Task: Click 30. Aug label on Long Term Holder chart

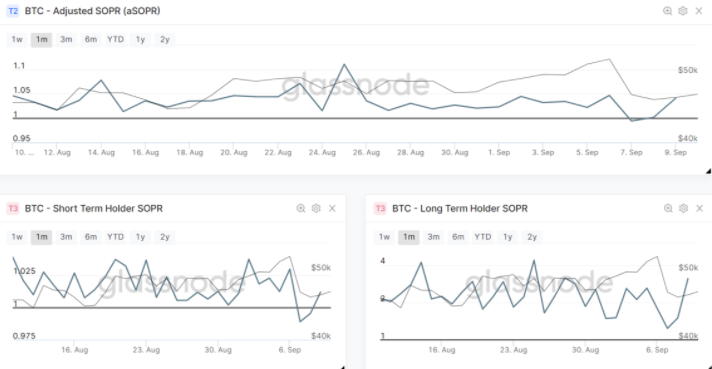Action: point(585,350)
